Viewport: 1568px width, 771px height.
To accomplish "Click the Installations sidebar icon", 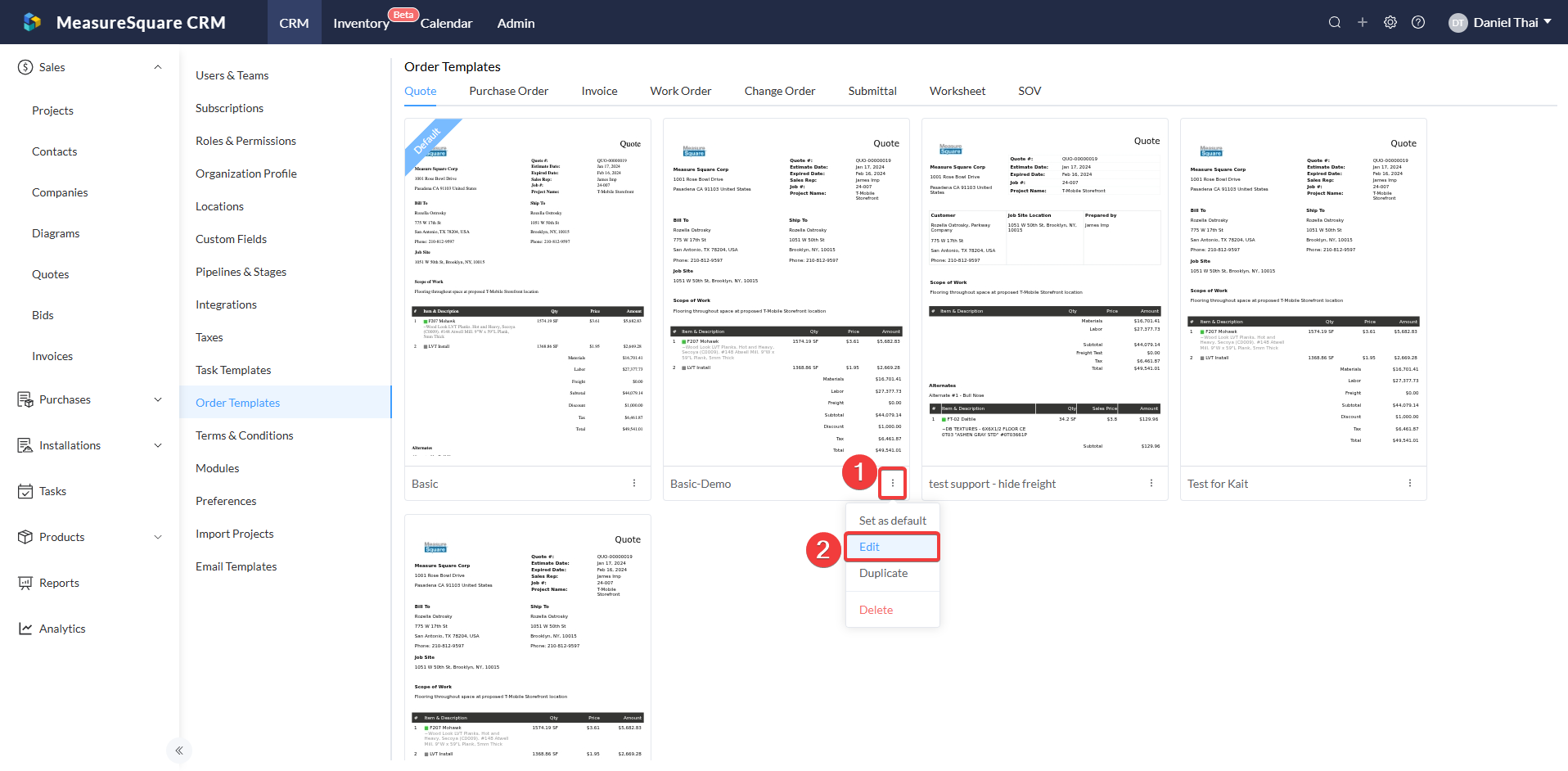I will [x=25, y=445].
